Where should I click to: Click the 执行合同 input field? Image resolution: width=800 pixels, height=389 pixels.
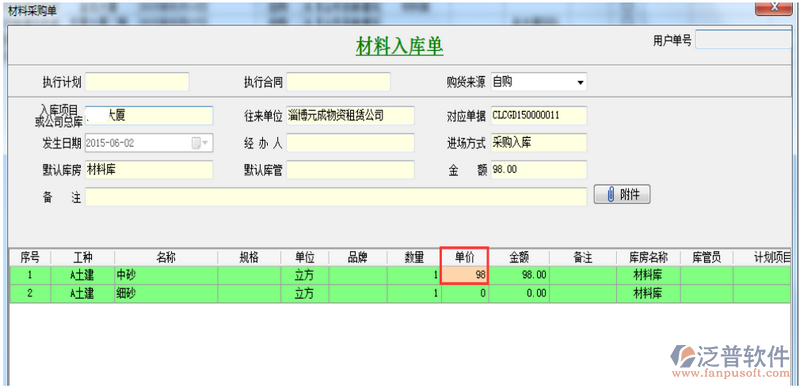338,82
